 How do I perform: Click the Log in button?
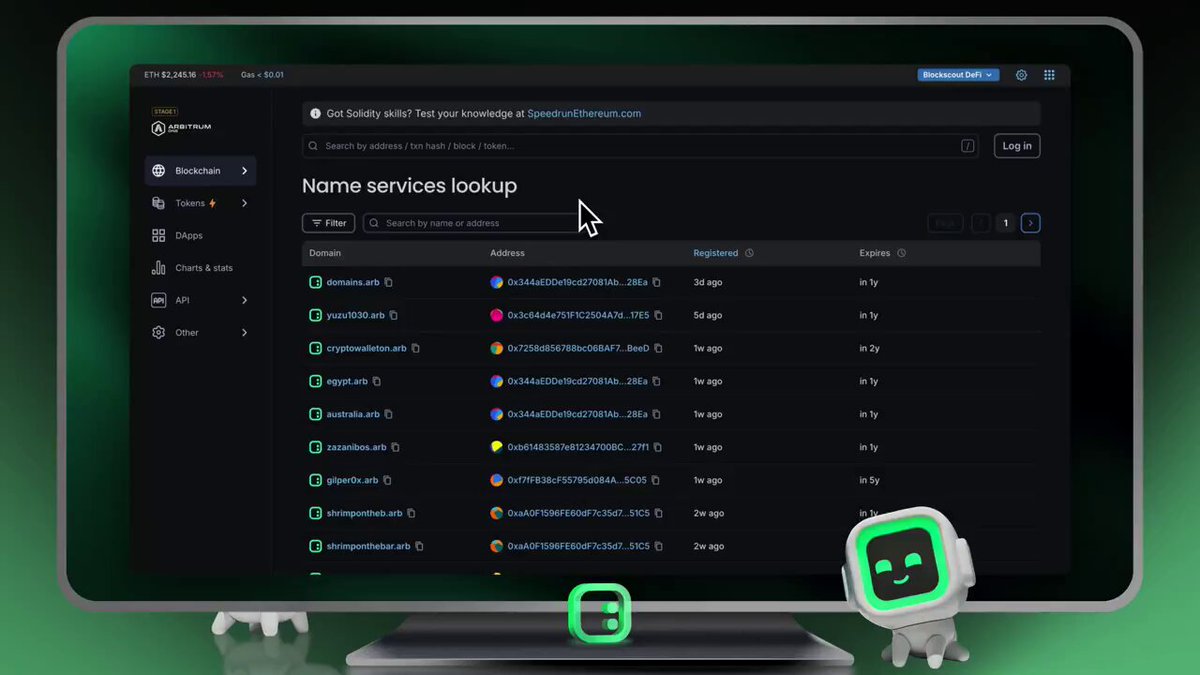click(1017, 146)
